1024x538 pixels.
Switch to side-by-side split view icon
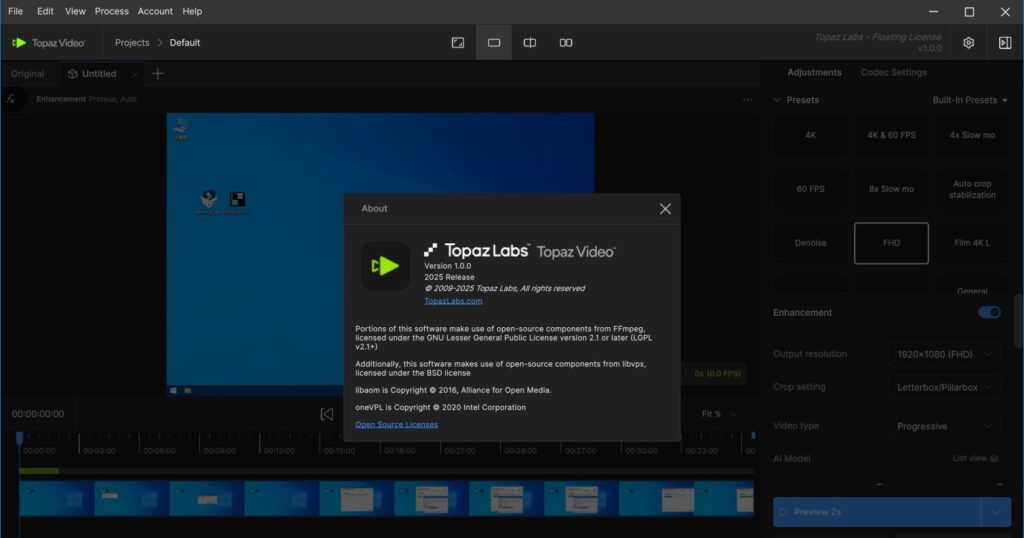pyautogui.click(x=530, y=43)
